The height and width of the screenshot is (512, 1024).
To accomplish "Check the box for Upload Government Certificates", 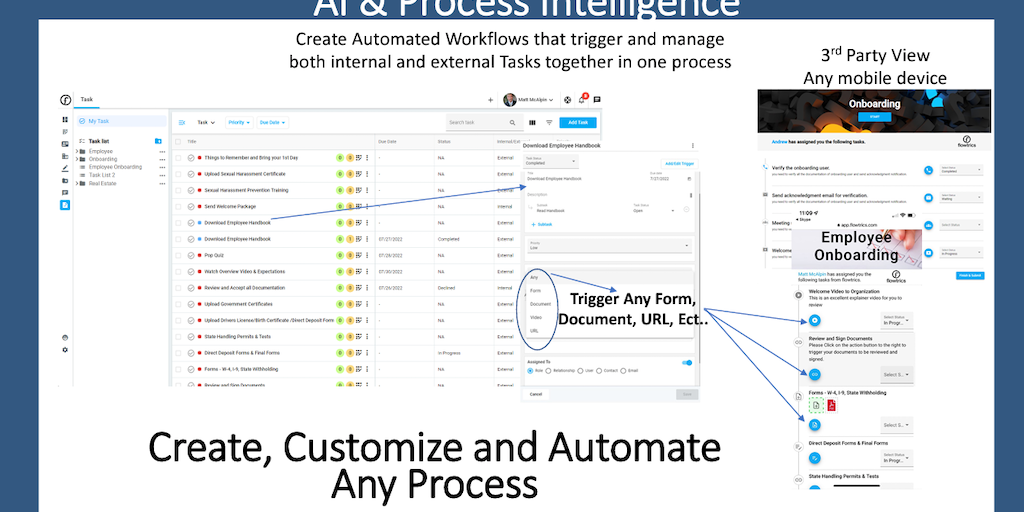I will pos(178,304).
